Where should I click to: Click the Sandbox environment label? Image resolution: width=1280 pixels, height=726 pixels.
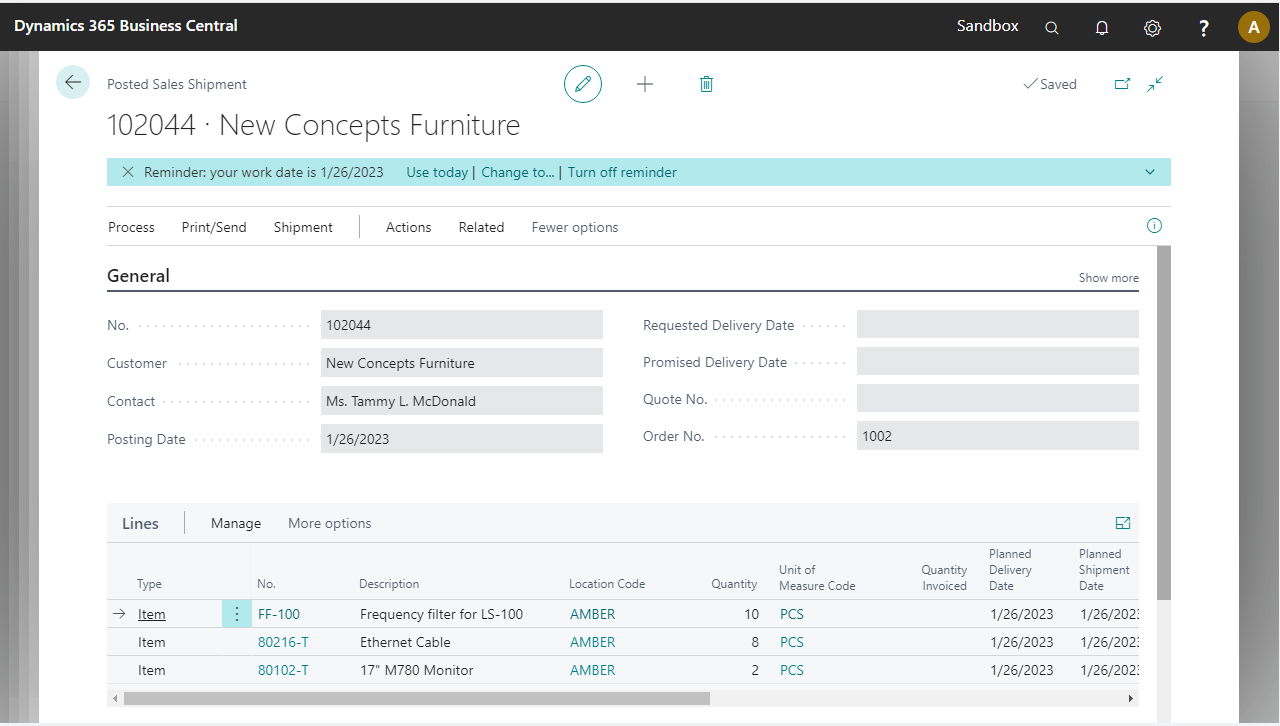(988, 26)
